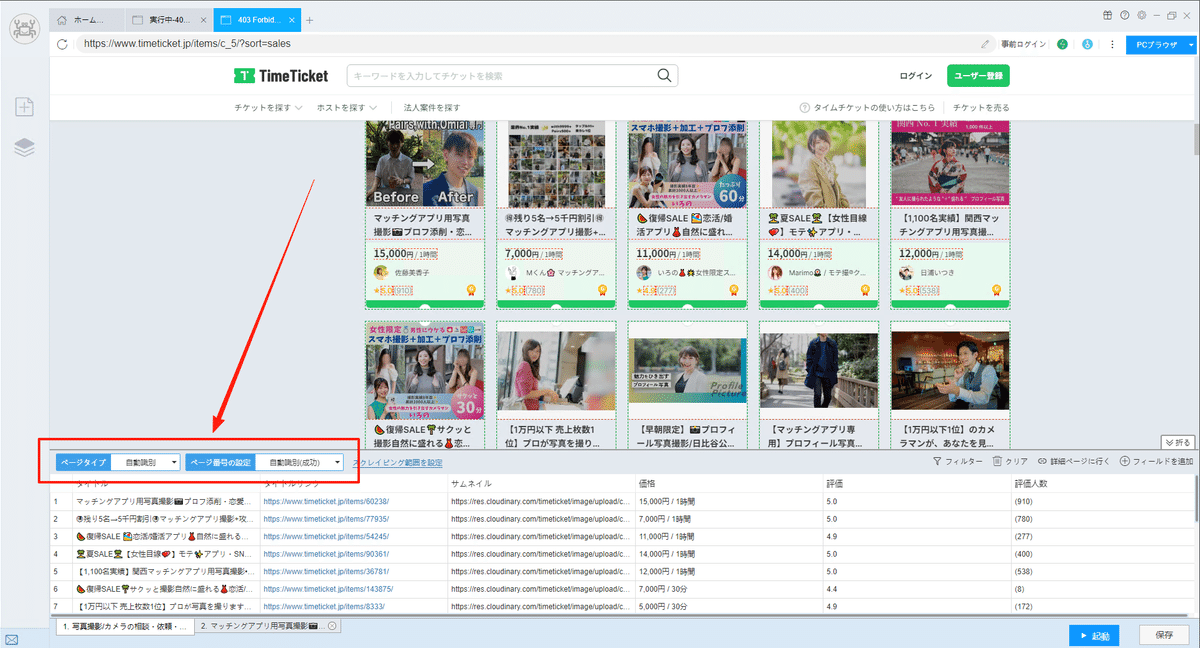Open the gift icon in title bar
The width and height of the screenshot is (1200, 648).
point(1108,15)
